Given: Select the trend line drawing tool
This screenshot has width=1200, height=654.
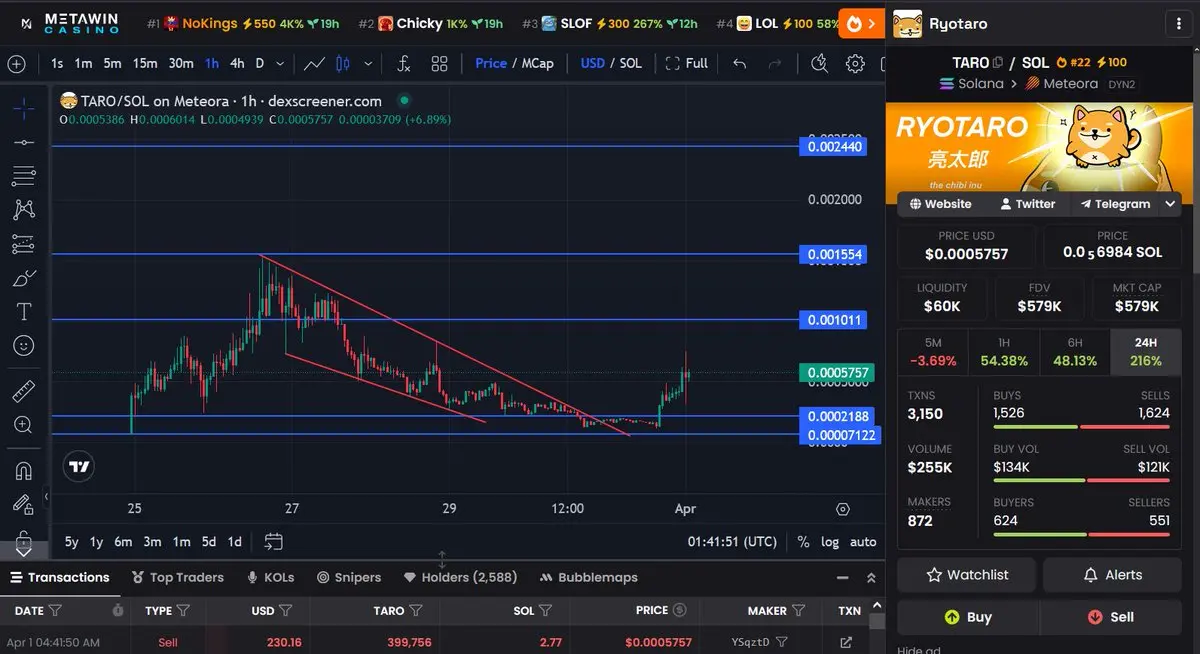Looking at the screenshot, I should [24, 143].
